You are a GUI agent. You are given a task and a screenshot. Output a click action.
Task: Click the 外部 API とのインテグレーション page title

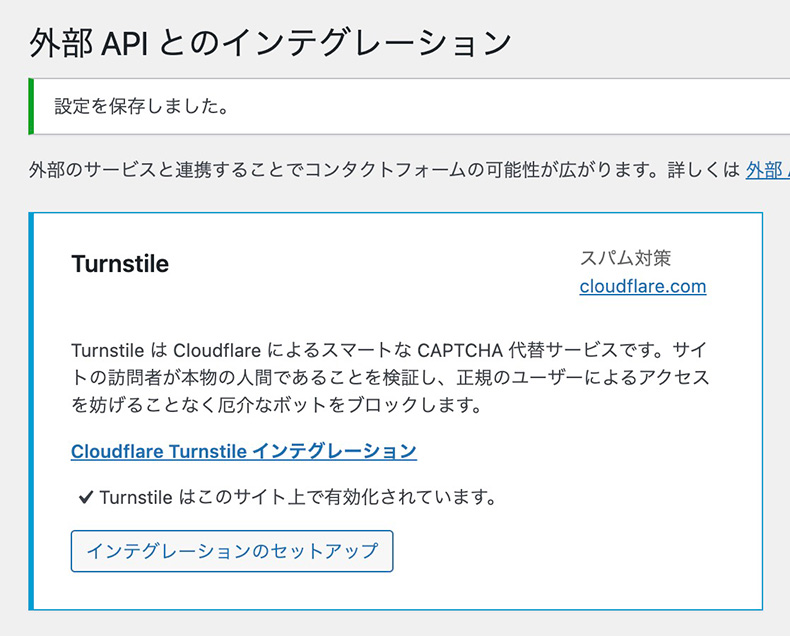(x=271, y=42)
